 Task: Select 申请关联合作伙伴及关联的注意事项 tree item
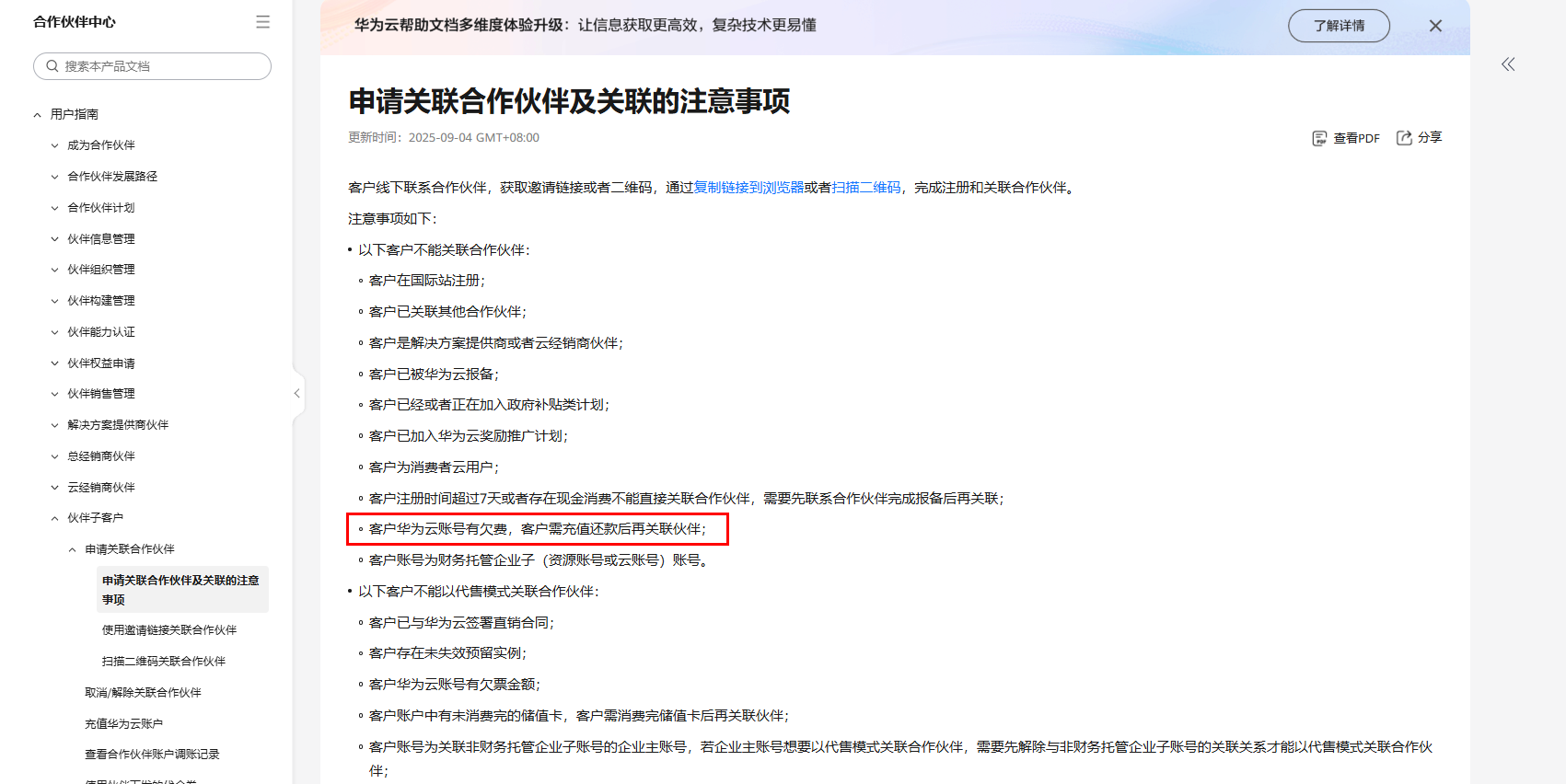click(x=182, y=590)
